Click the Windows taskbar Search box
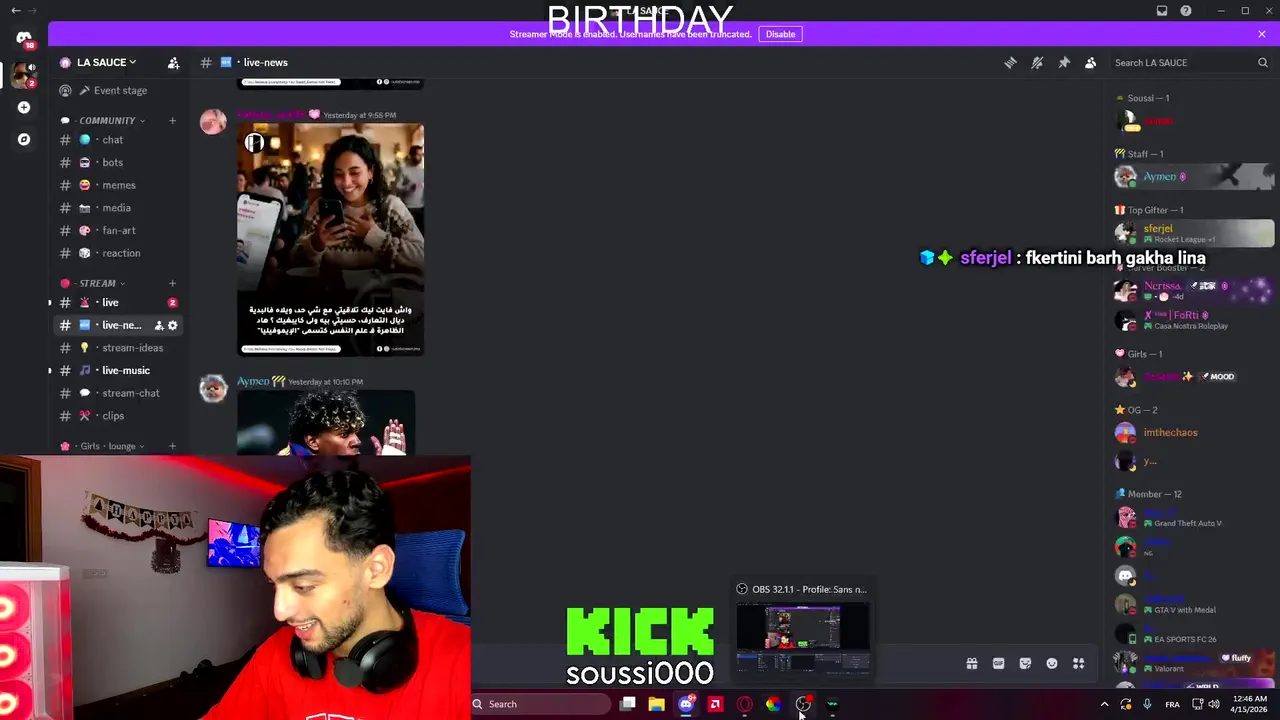Screen dimensions: 1280x720 point(541,704)
